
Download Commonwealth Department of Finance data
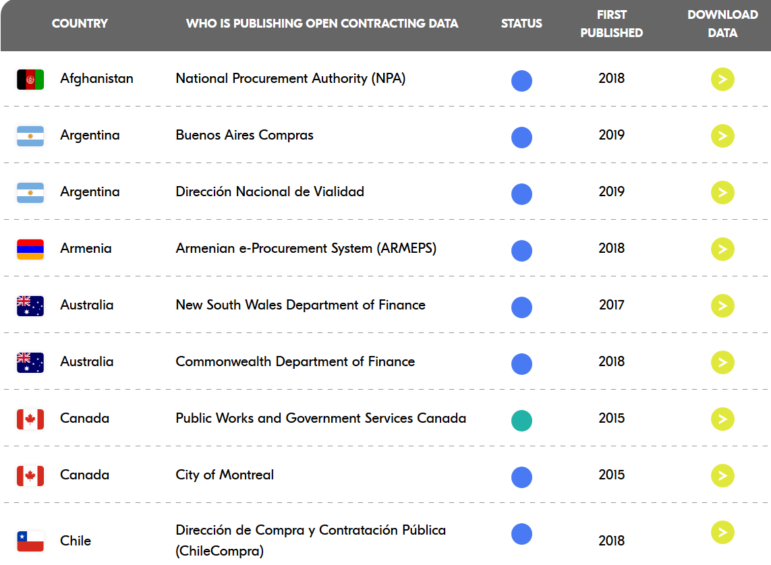coord(722,362)
